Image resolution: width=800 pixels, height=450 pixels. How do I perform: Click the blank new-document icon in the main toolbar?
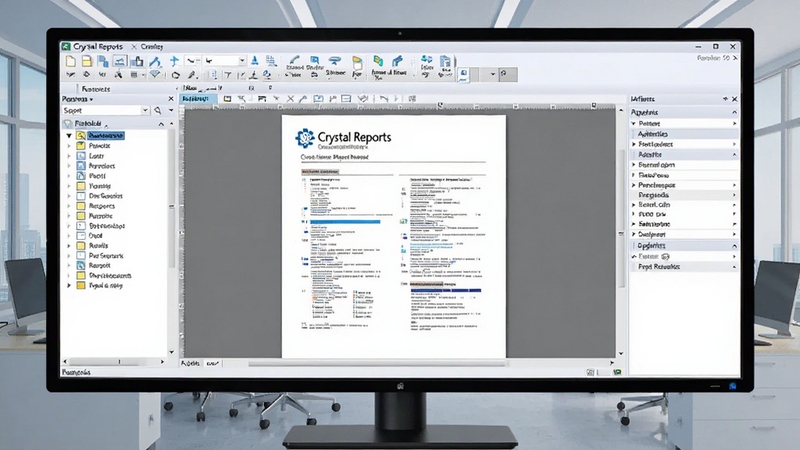click(x=70, y=61)
